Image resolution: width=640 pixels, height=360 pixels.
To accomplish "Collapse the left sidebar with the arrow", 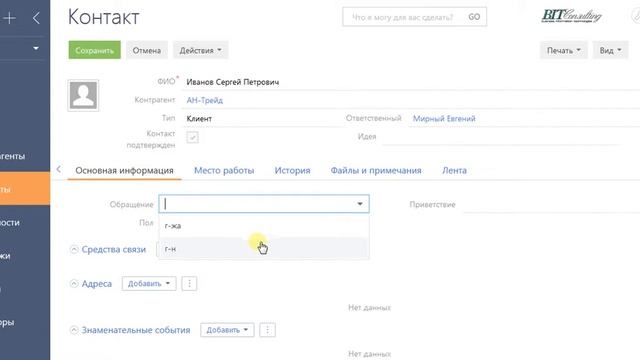I will [36, 18].
